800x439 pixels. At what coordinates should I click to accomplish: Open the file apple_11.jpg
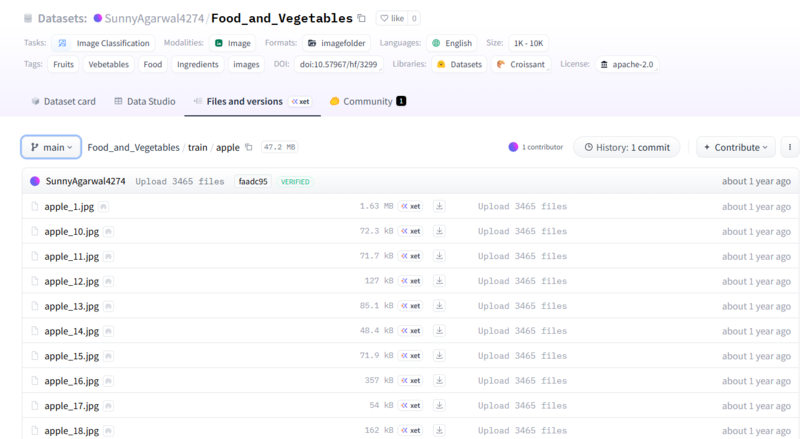click(71, 257)
